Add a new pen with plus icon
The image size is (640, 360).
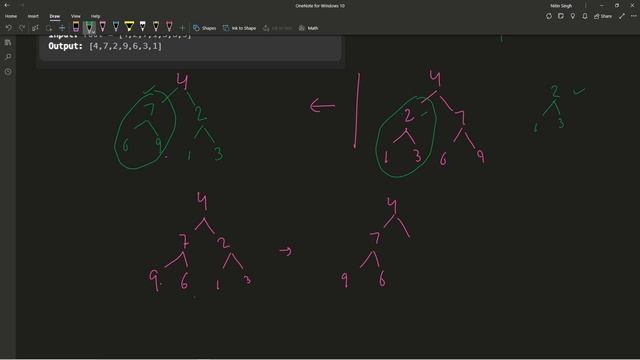[x=182, y=28]
